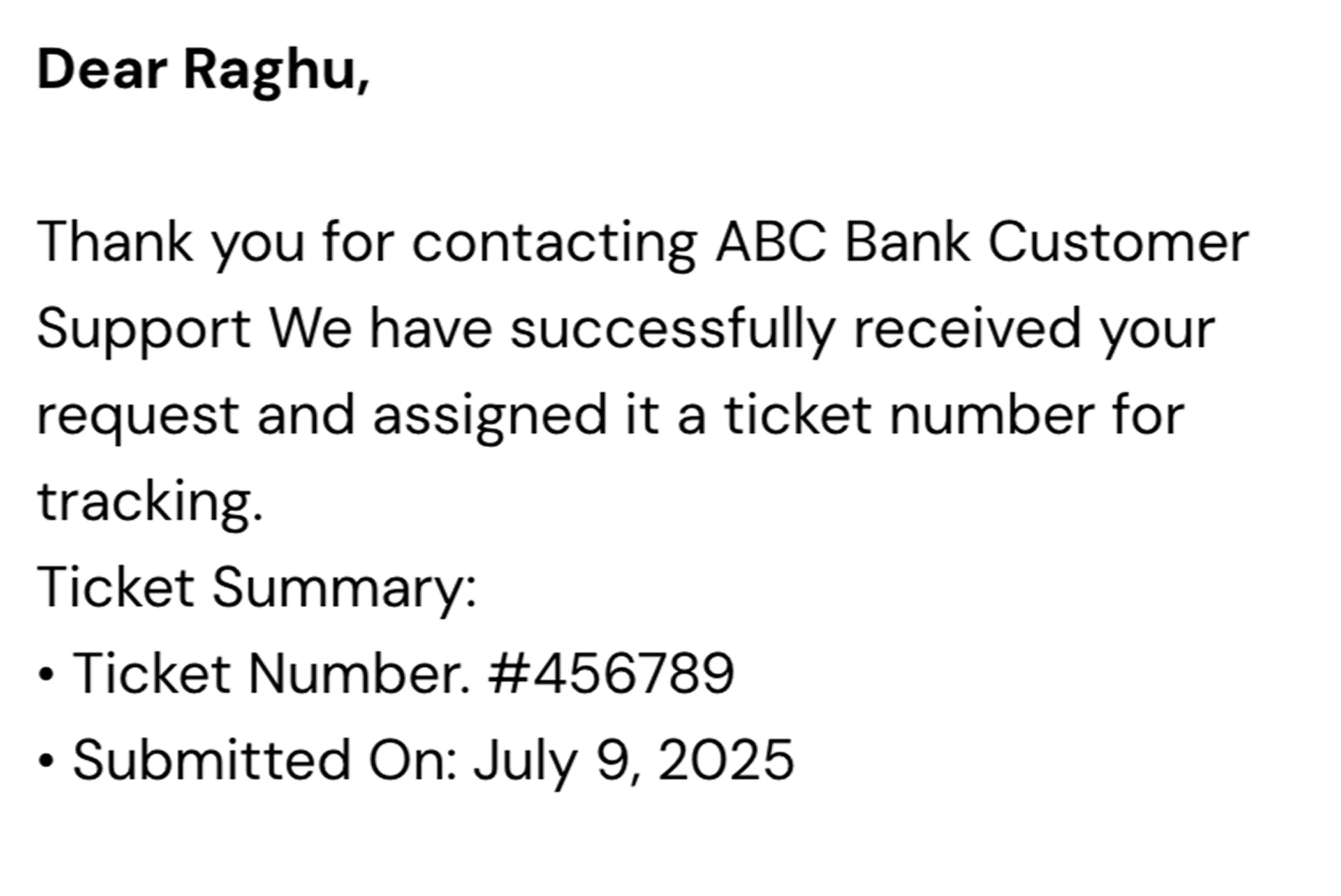Screen dimensions: 1341x896
Task: Click the "Submitted On:" label text
Action: click(x=264, y=760)
